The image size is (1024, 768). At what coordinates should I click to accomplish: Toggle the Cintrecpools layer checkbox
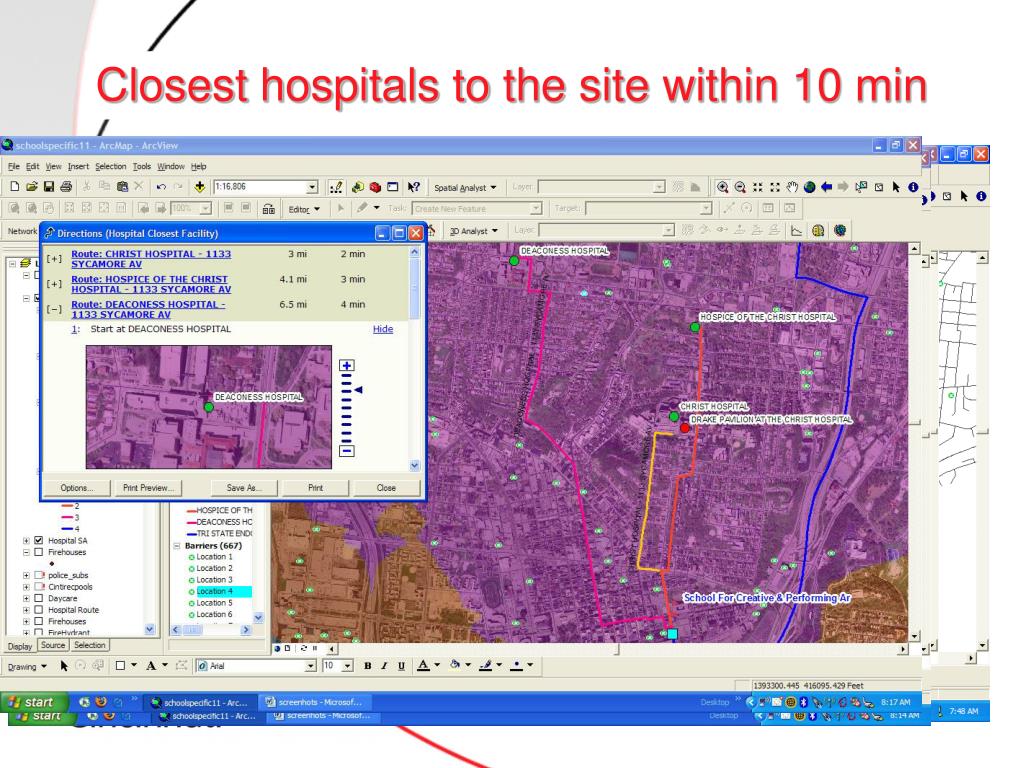click(x=39, y=586)
